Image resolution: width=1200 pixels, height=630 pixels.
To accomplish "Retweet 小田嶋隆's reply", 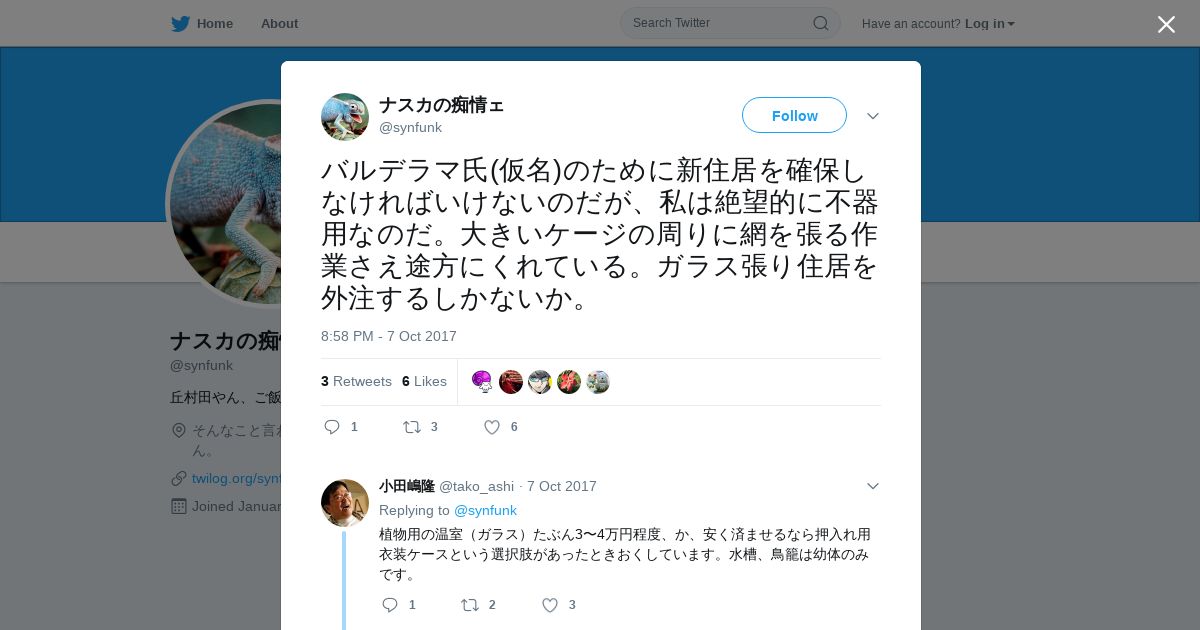I will [470, 605].
